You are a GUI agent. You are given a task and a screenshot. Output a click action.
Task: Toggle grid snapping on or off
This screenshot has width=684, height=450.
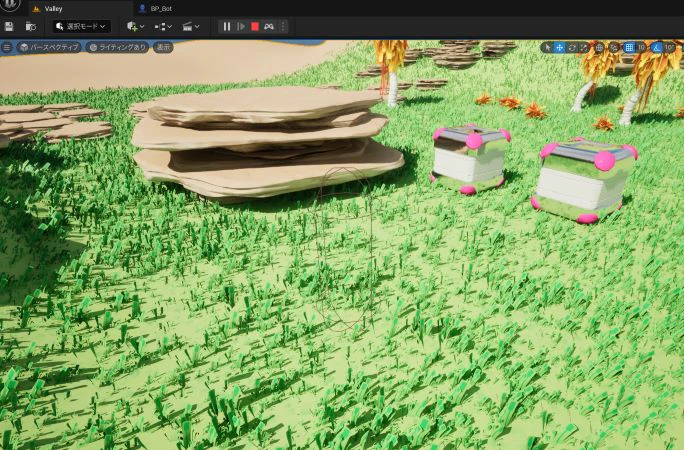click(629, 47)
